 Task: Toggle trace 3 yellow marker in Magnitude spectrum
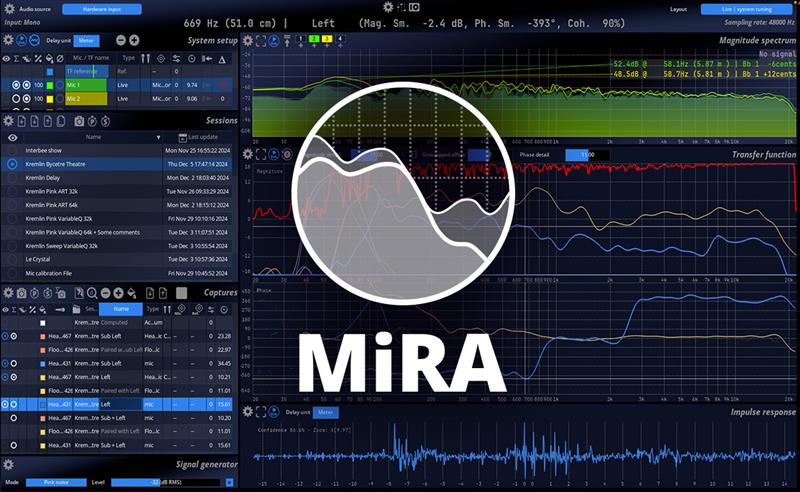coord(327,39)
